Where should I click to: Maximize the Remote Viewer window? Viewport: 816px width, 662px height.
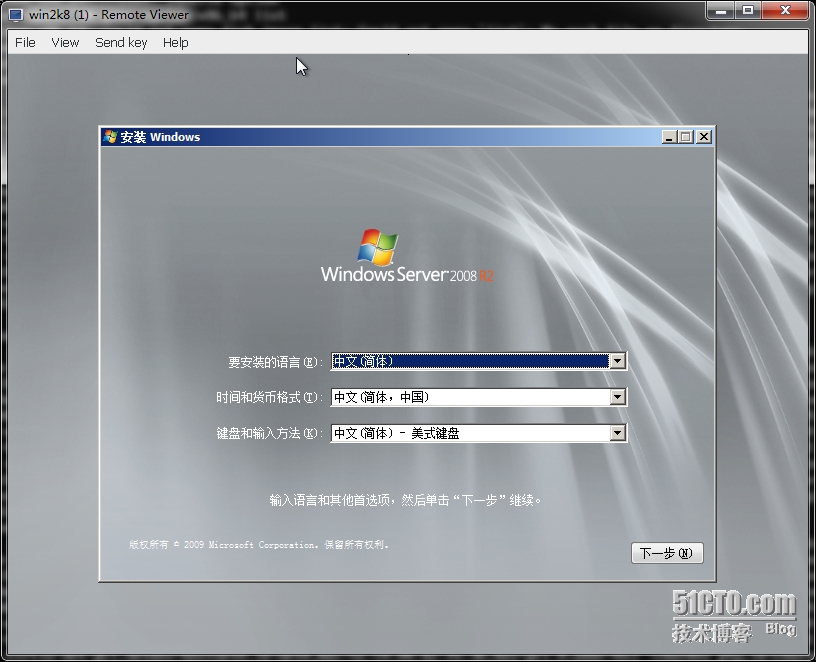pyautogui.click(x=748, y=11)
